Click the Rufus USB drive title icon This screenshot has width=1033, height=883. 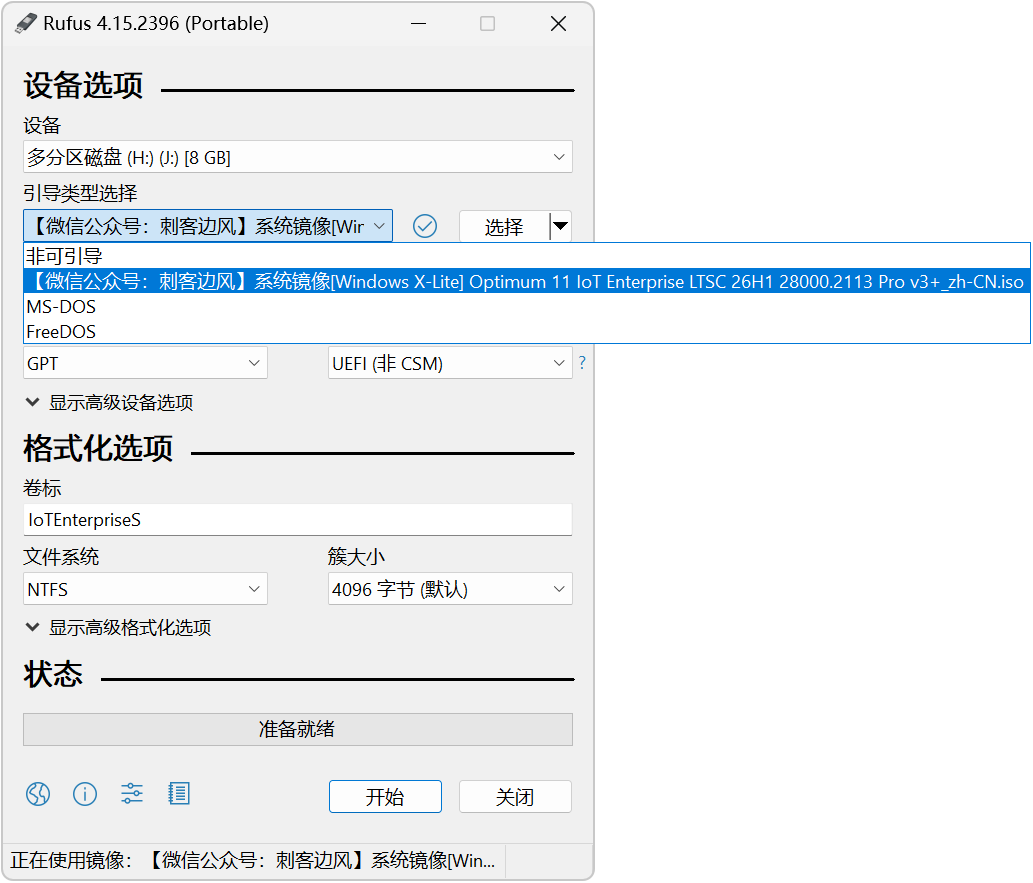[x=26, y=24]
